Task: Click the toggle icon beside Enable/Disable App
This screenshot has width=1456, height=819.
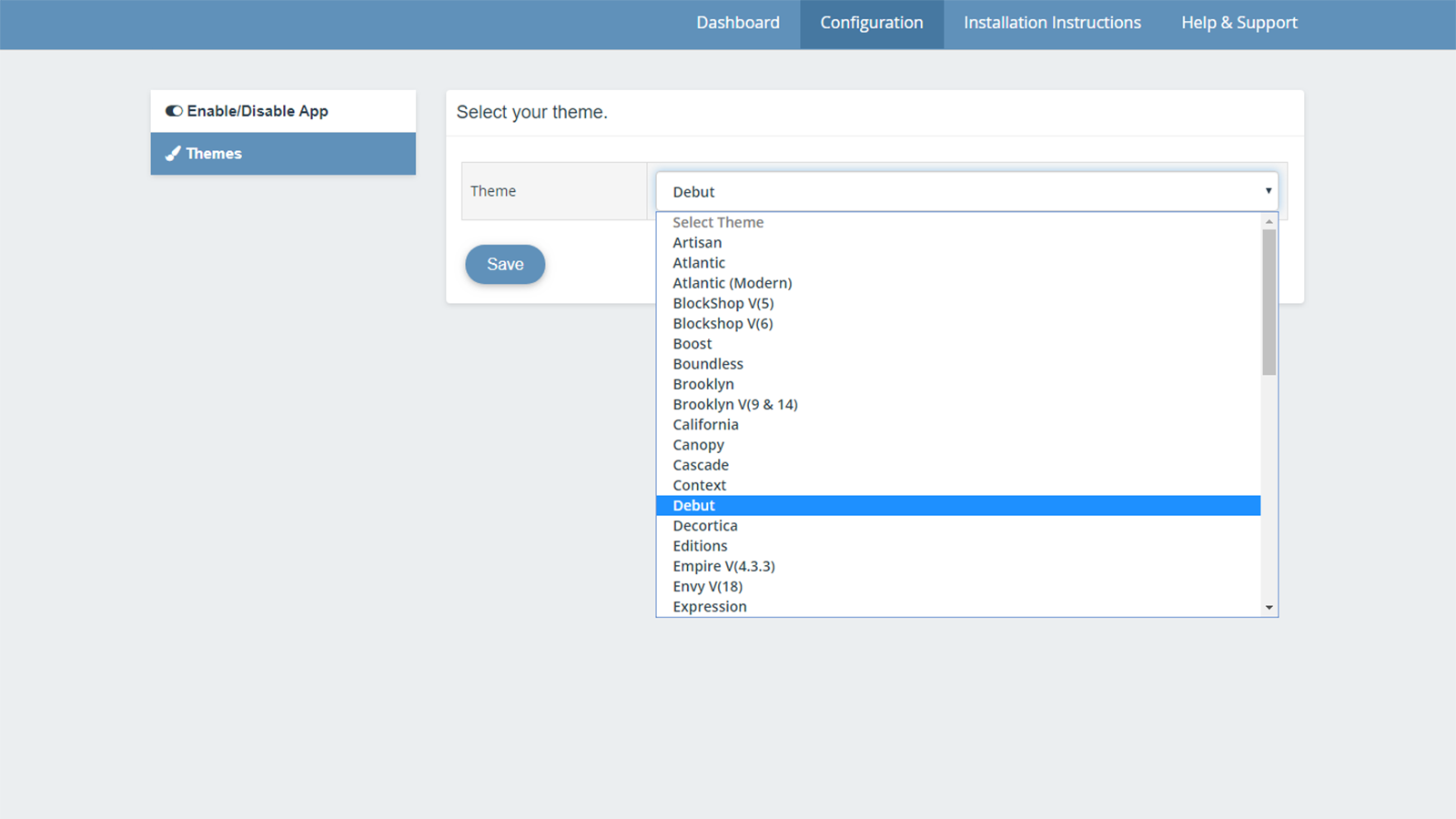Action: (174, 111)
